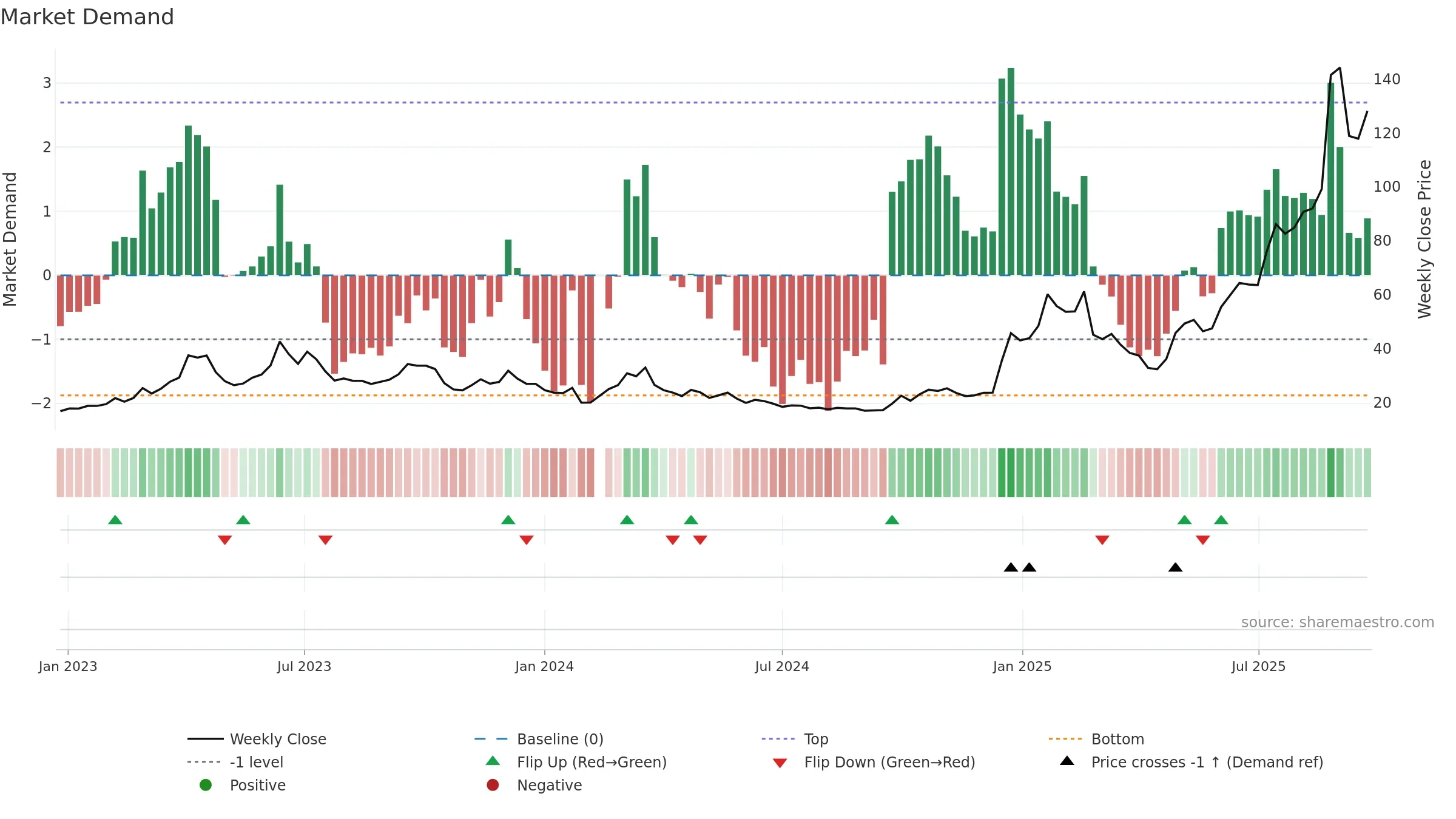Click the Baseline (0) legend label
Image resolution: width=1456 pixels, height=819 pixels.
pos(560,739)
